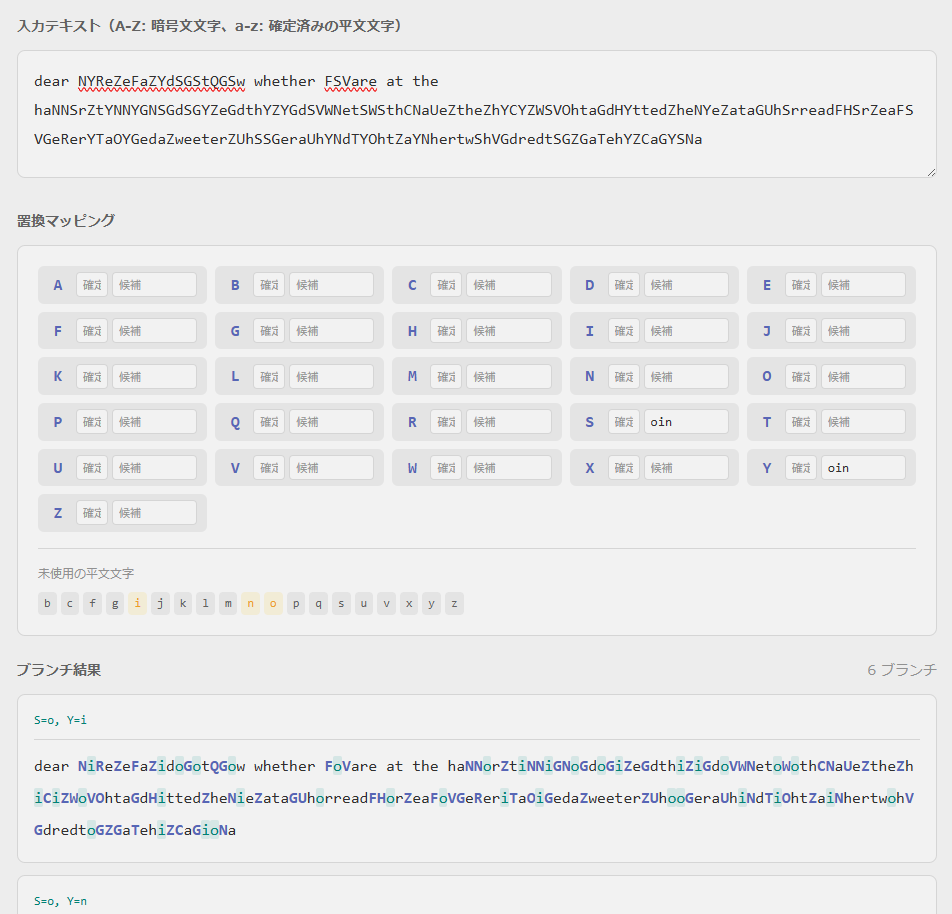Image resolution: width=952 pixels, height=914 pixels.
Task: Click unused plaintext letter chip z
Action: 454,604
